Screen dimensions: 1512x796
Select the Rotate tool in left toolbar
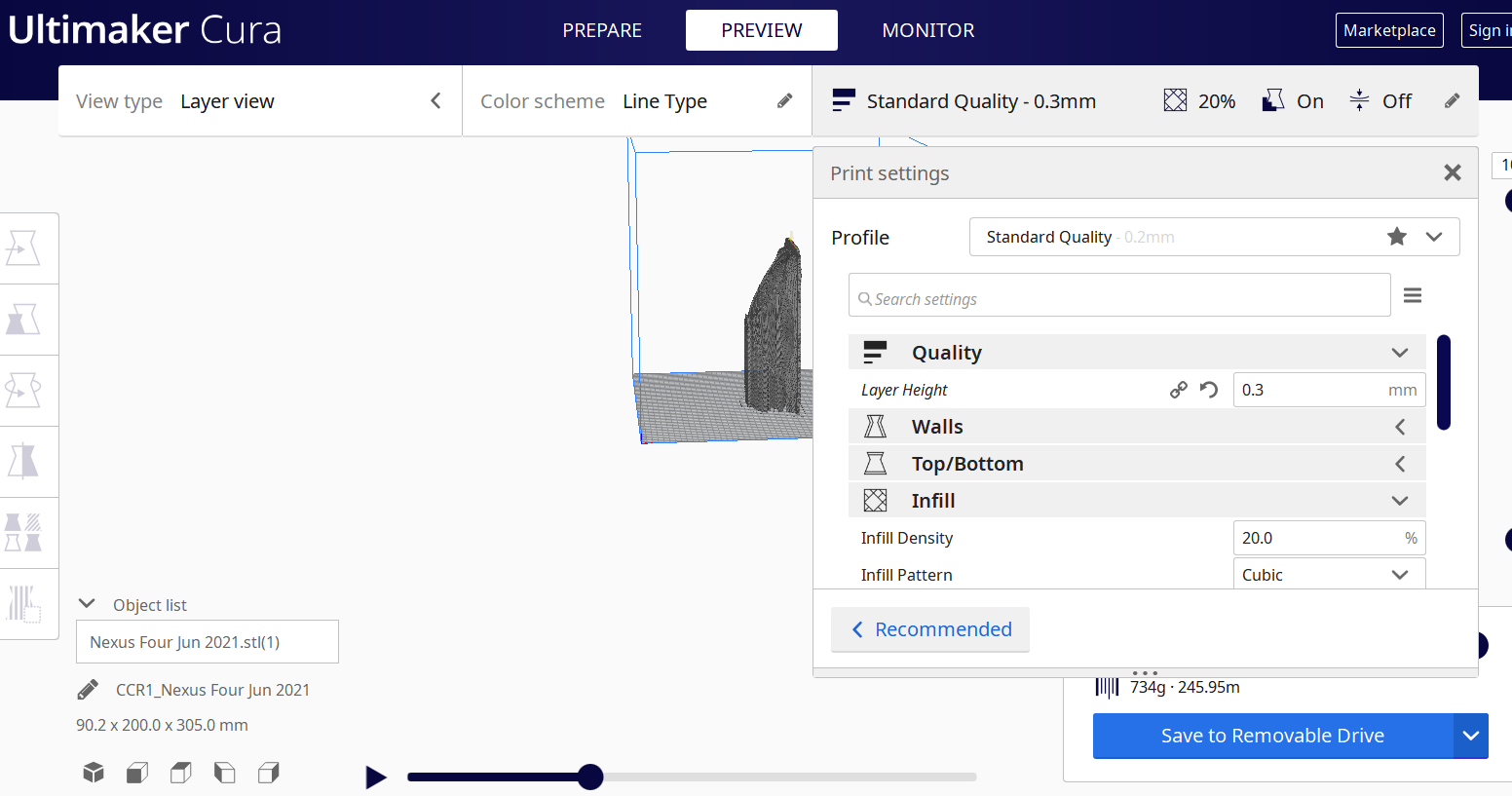point(23,390)
